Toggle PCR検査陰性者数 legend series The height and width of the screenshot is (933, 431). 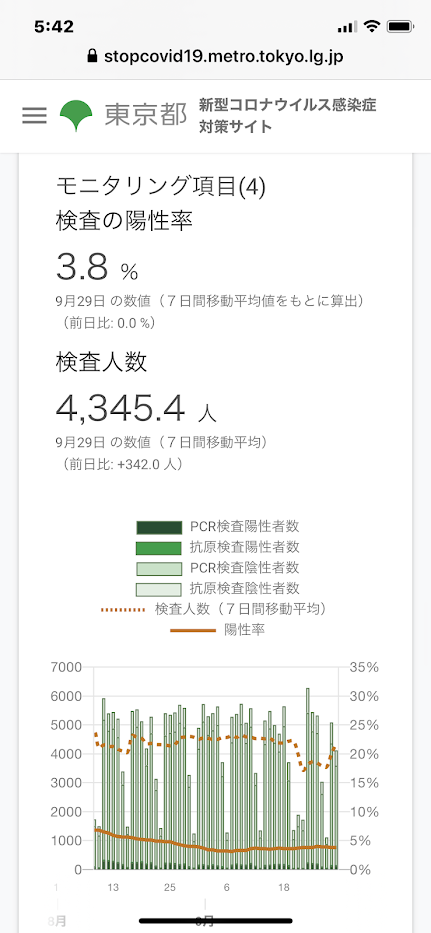click(218, 567)
